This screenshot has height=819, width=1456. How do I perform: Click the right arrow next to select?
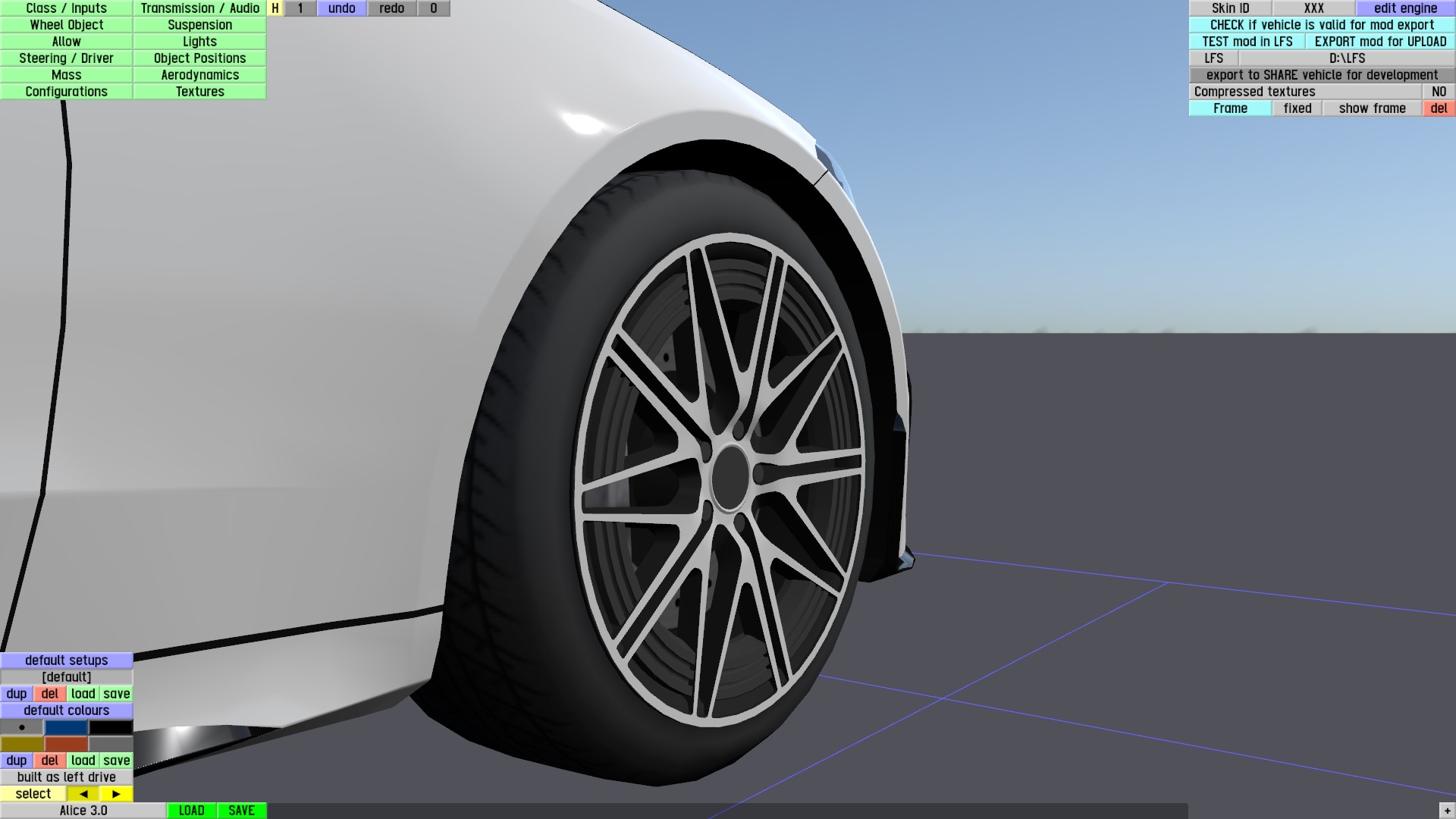116,794
